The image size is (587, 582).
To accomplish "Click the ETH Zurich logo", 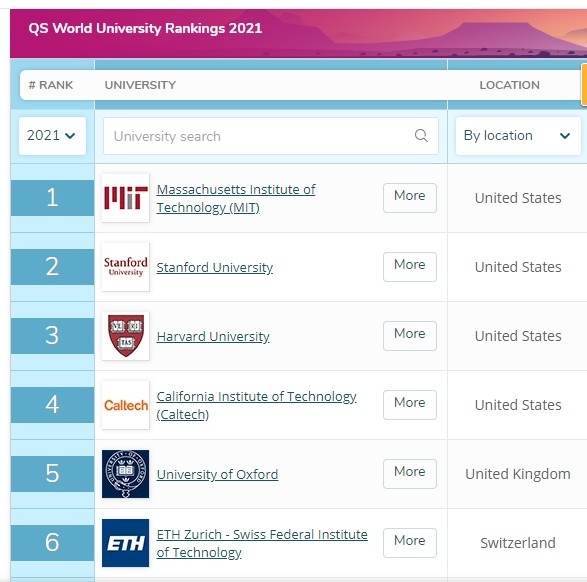I will 125,543.
